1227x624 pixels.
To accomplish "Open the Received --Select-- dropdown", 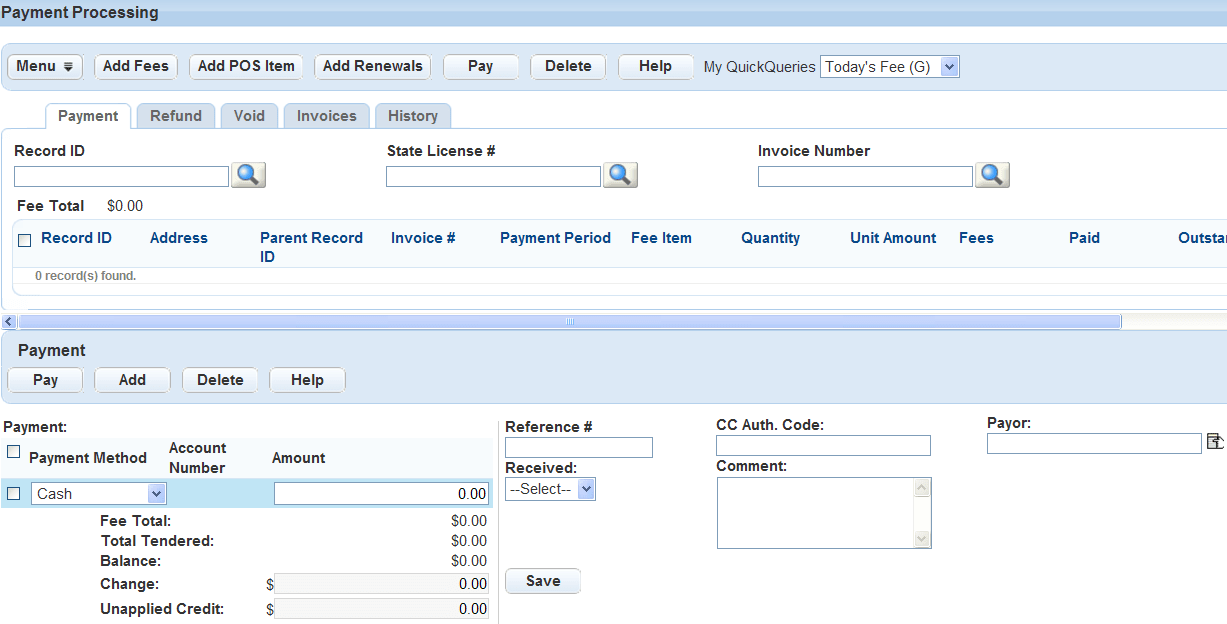I will [x=586, y=489].
